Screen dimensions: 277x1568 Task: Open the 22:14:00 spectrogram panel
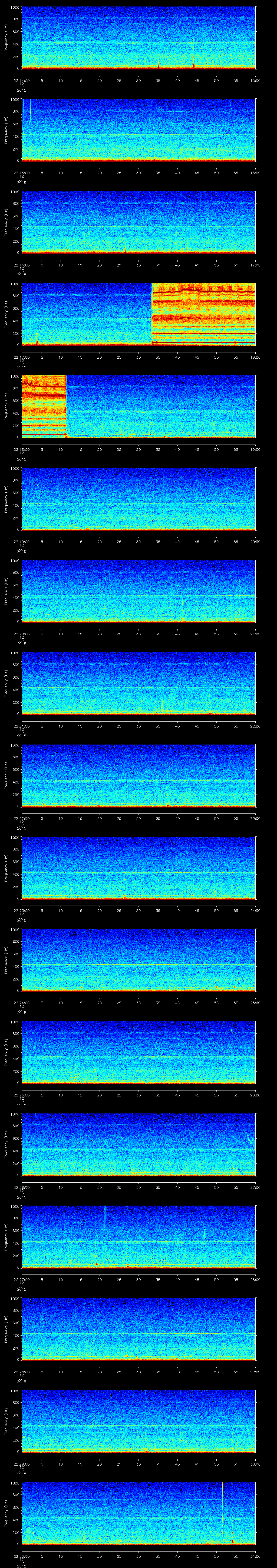click(138, 38)
